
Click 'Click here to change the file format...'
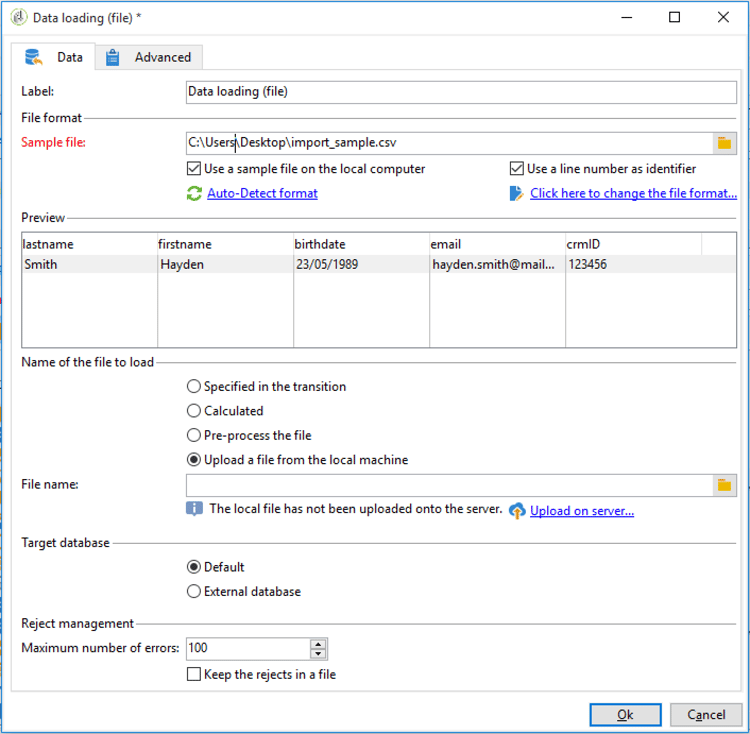pos(633,193)
